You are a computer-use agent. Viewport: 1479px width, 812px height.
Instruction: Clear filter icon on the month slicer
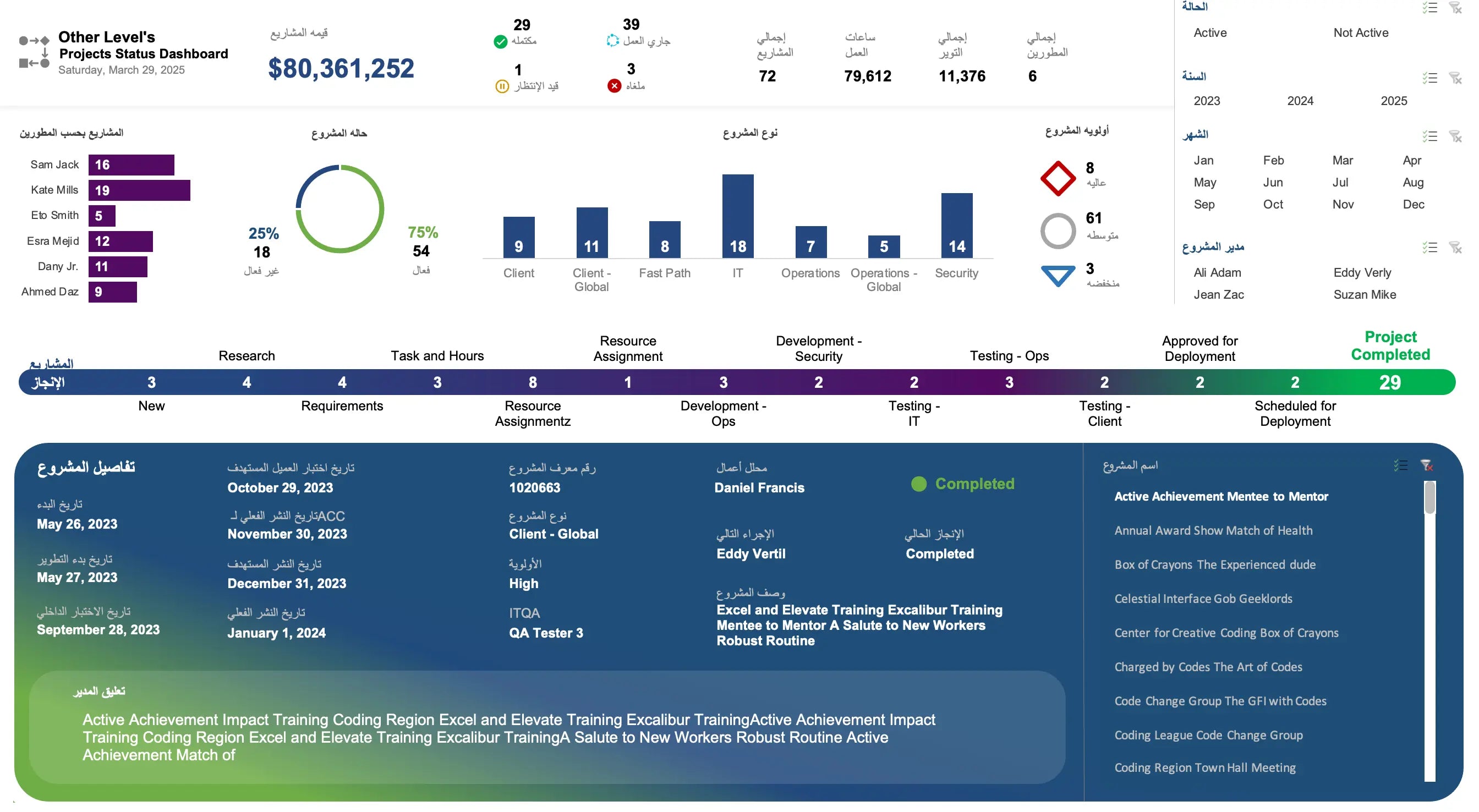coord(1455,136)
